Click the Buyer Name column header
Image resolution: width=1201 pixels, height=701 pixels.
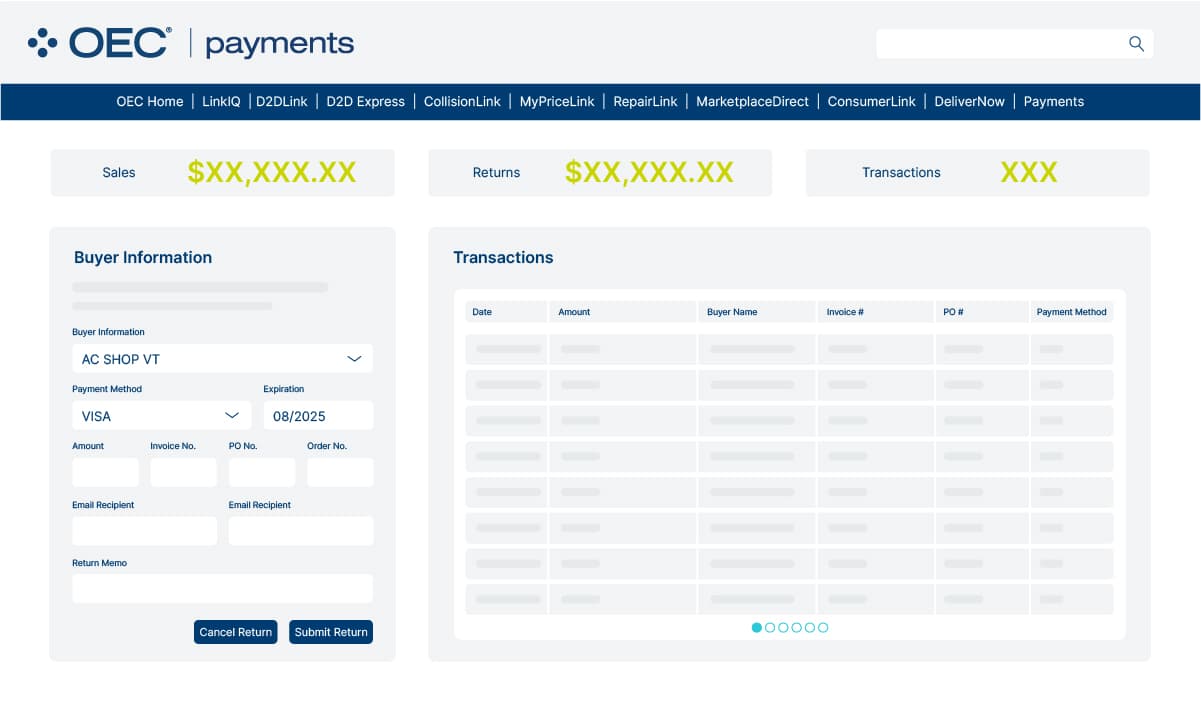(x=756, y=312)
